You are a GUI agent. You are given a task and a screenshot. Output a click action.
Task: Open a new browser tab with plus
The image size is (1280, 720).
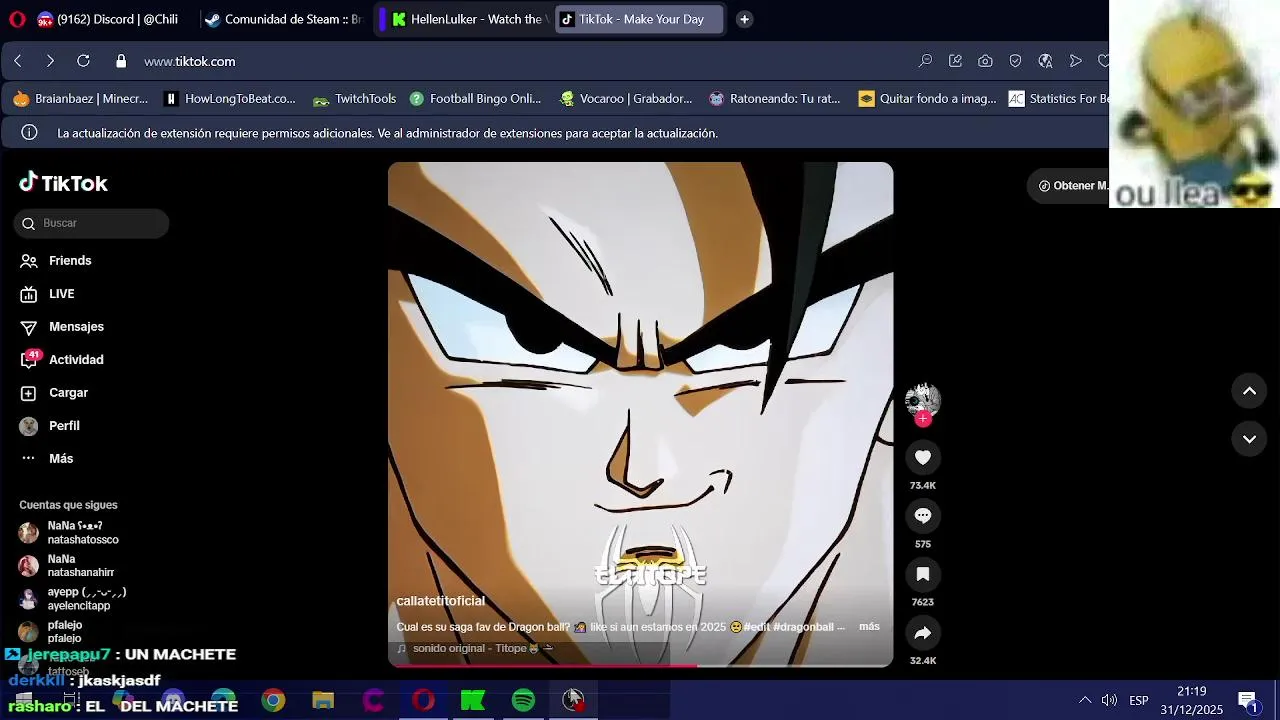pos(744,19)
